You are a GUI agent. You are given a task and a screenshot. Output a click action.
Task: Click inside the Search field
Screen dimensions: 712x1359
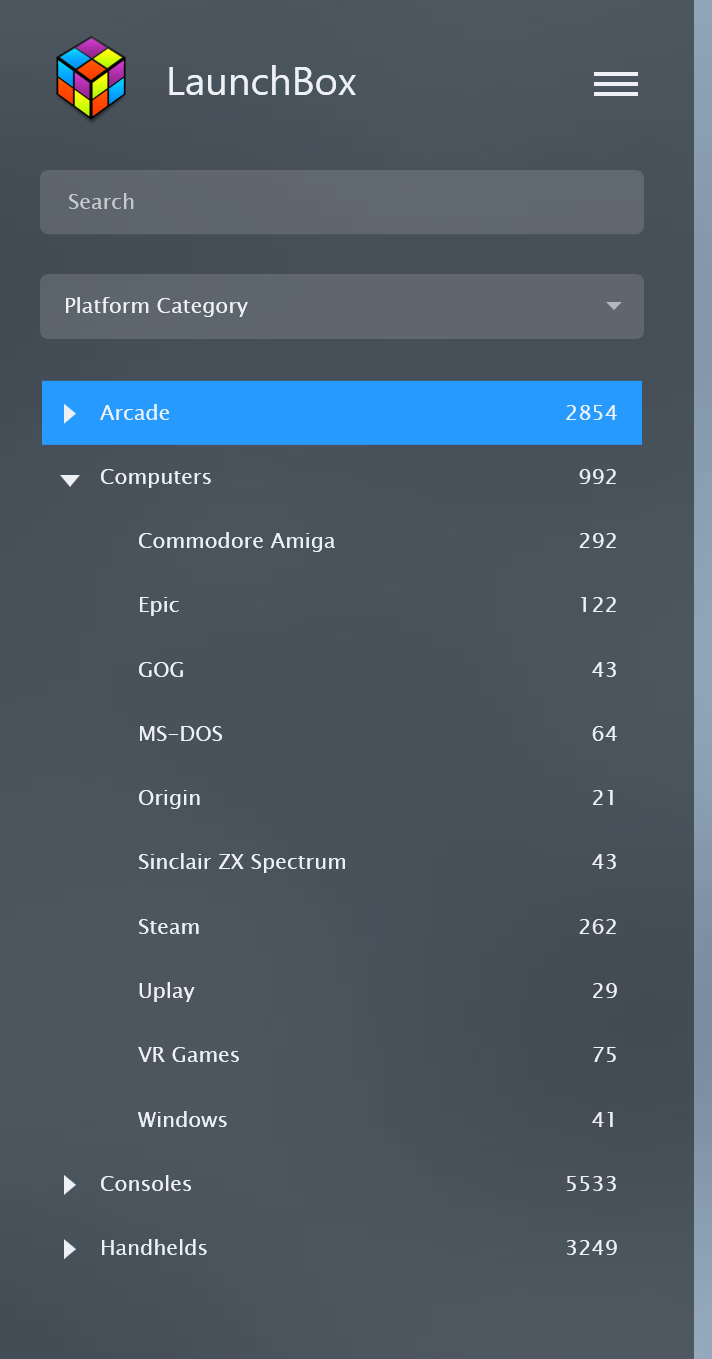[x=342, y=202]
